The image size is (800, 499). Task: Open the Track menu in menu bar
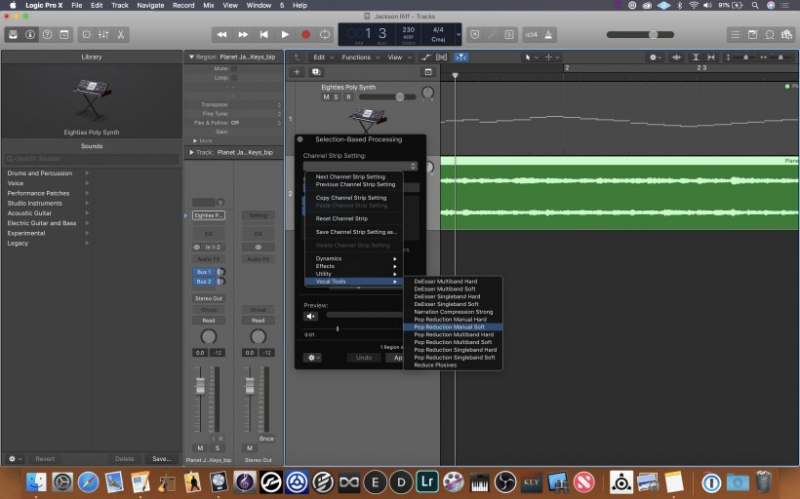click(120, 5)
